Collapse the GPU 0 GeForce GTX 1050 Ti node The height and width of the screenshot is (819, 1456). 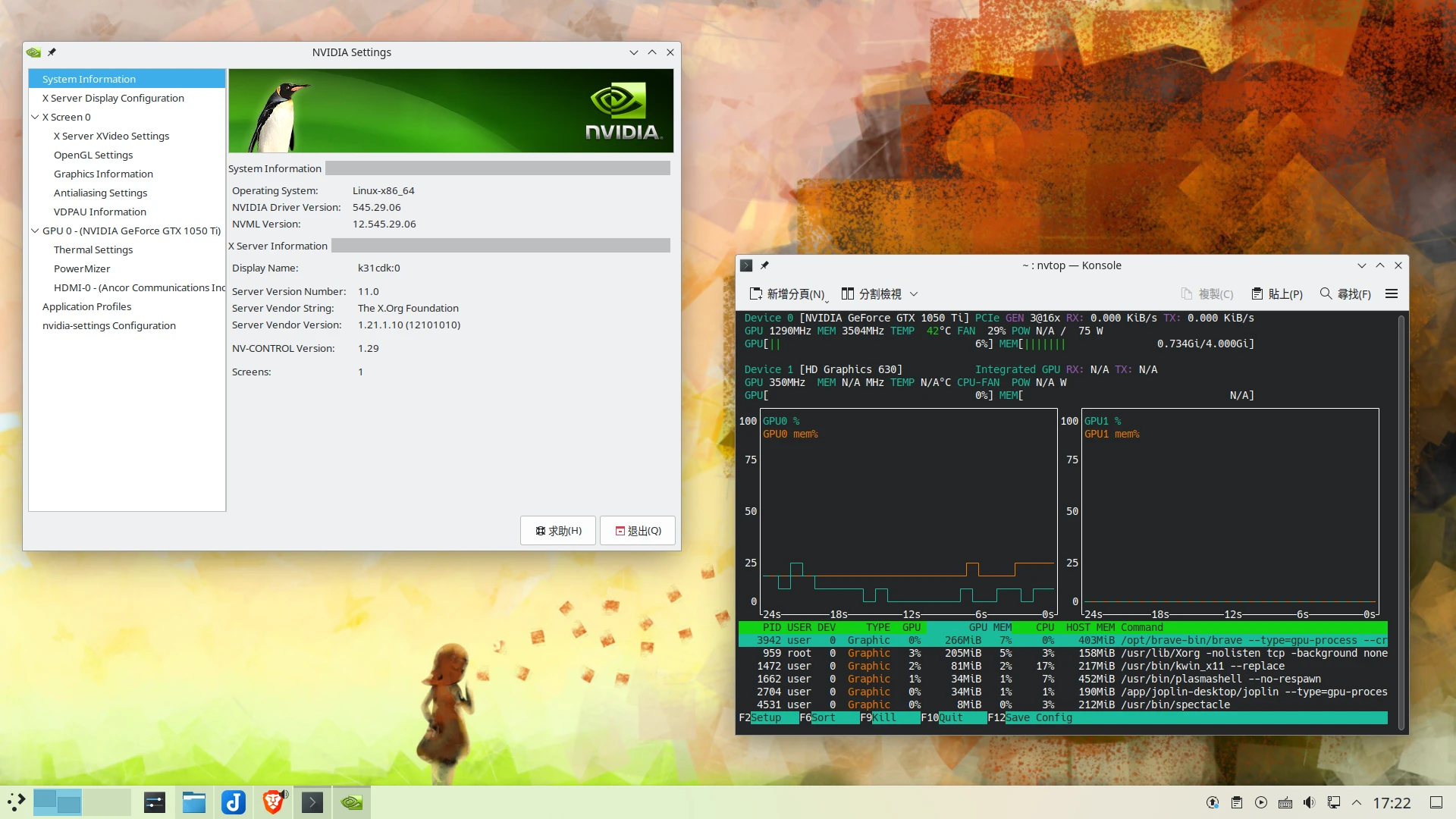pos(35,231)
